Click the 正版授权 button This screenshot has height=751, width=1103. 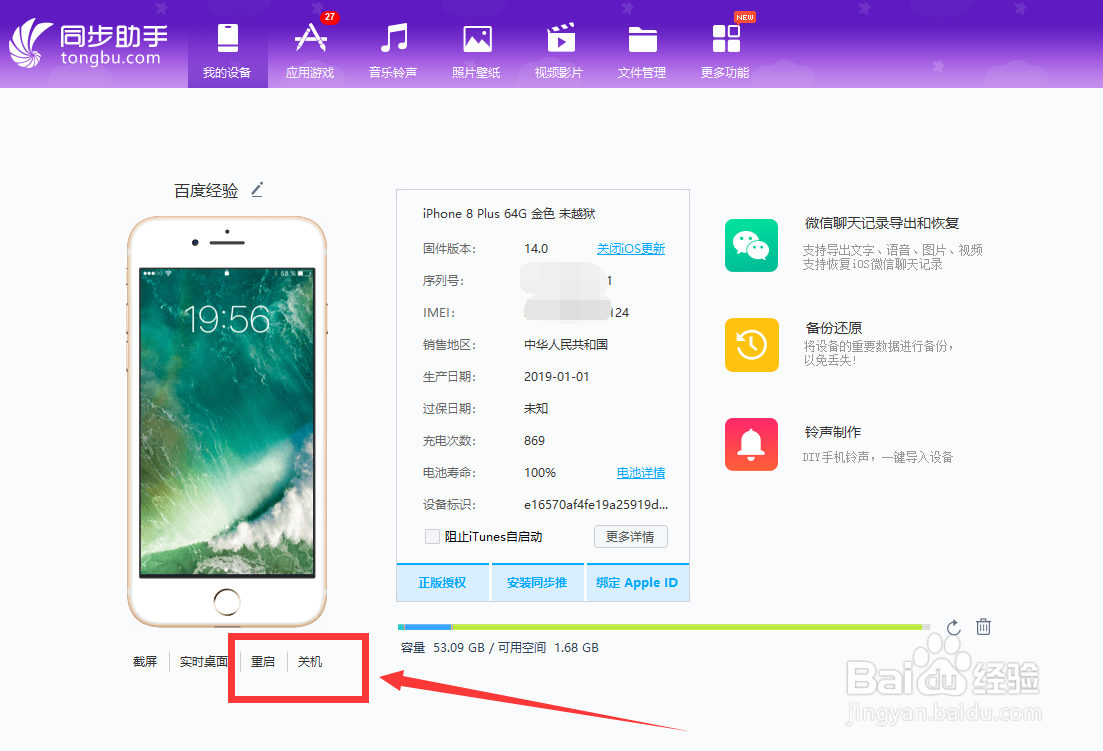[x=442, y=582]
